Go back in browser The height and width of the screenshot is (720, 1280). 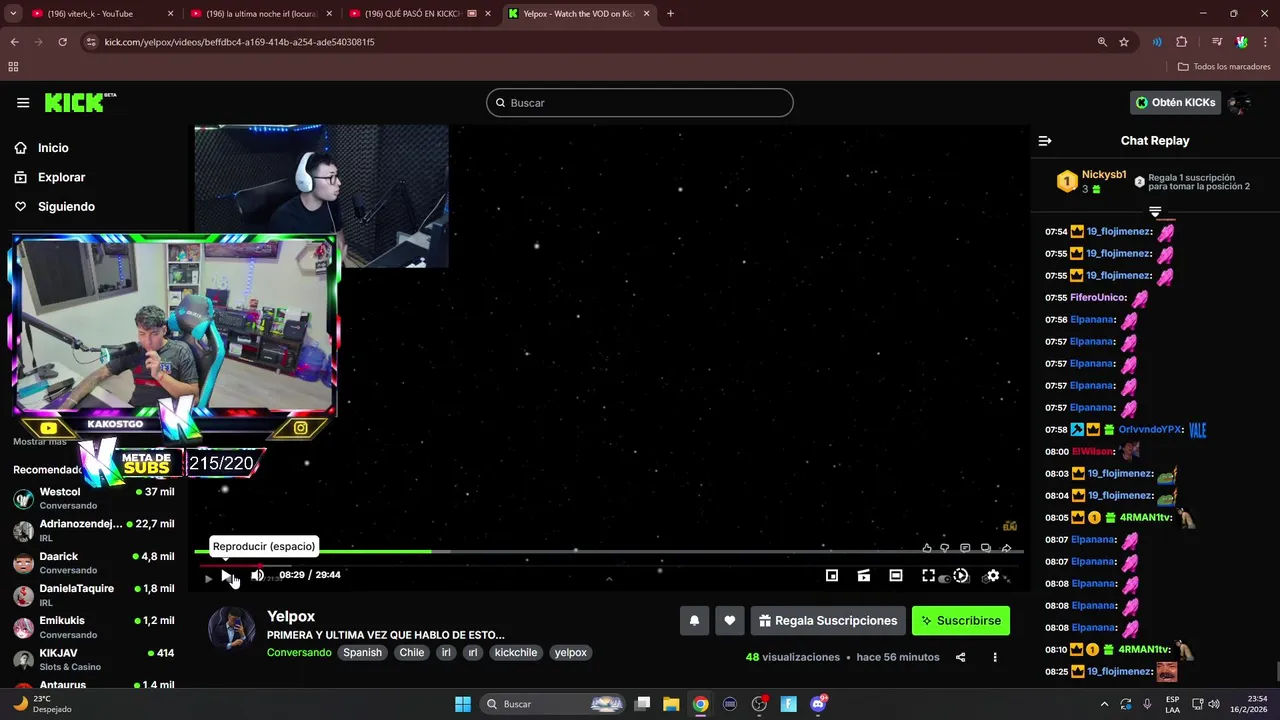(15, 42)
